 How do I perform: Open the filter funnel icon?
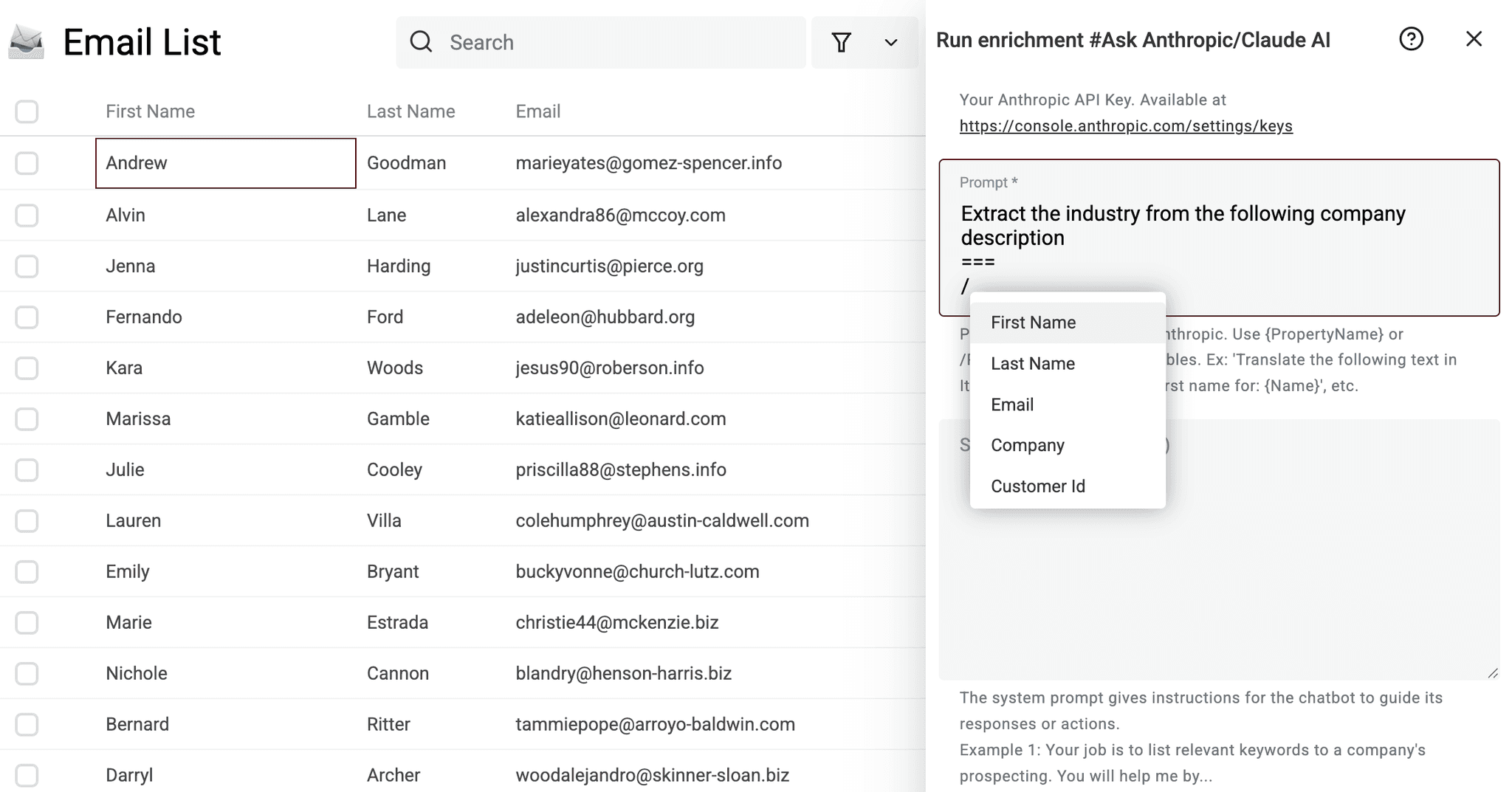click(842, 42)
